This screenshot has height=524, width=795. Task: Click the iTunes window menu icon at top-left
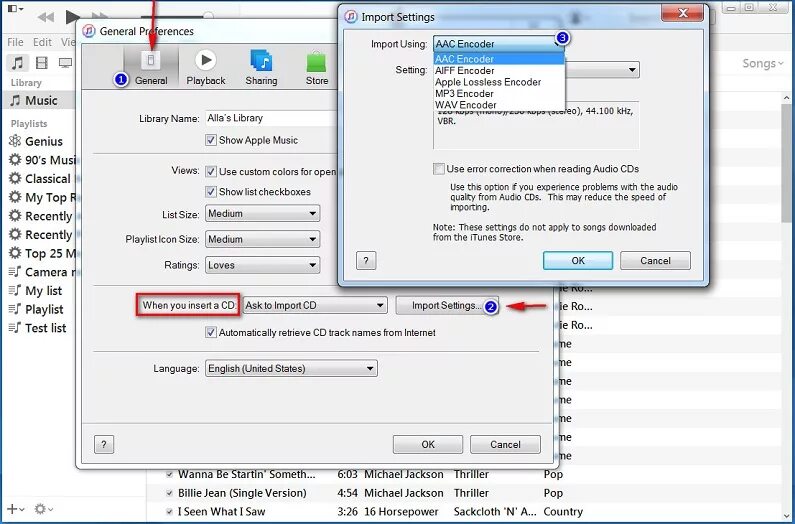pyautogui.click(x=15, y=9)
